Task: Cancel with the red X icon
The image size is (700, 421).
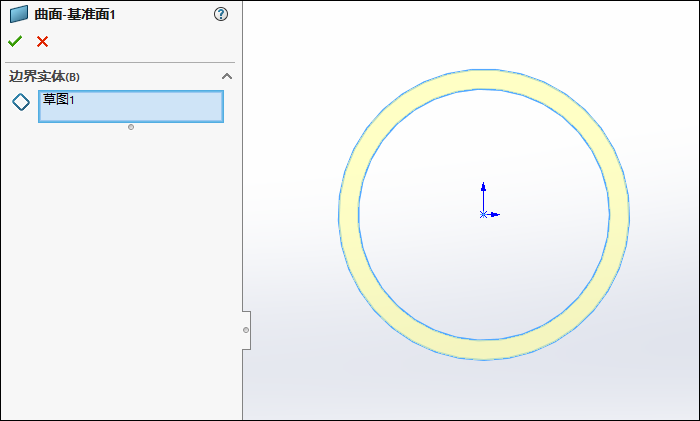Action: click(42, 42)
